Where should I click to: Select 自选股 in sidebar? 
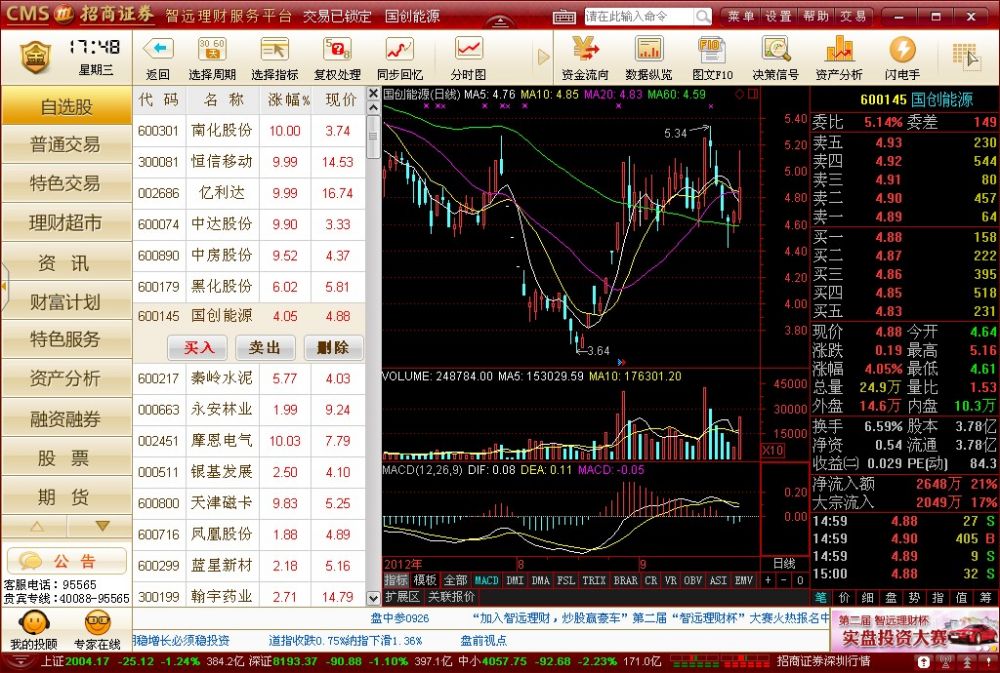click(x=66, y=106)
